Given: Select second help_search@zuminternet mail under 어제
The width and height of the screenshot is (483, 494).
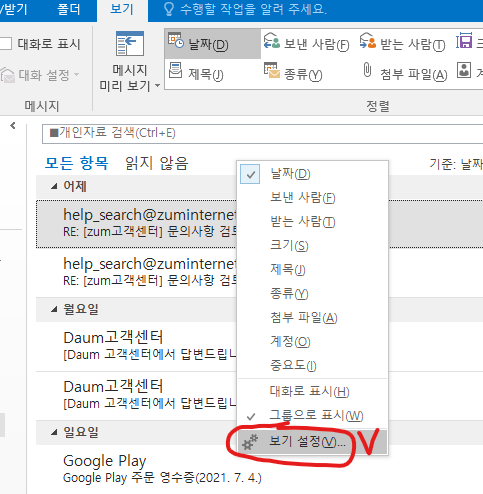Looking at the screenshot, I should point(137,273).
